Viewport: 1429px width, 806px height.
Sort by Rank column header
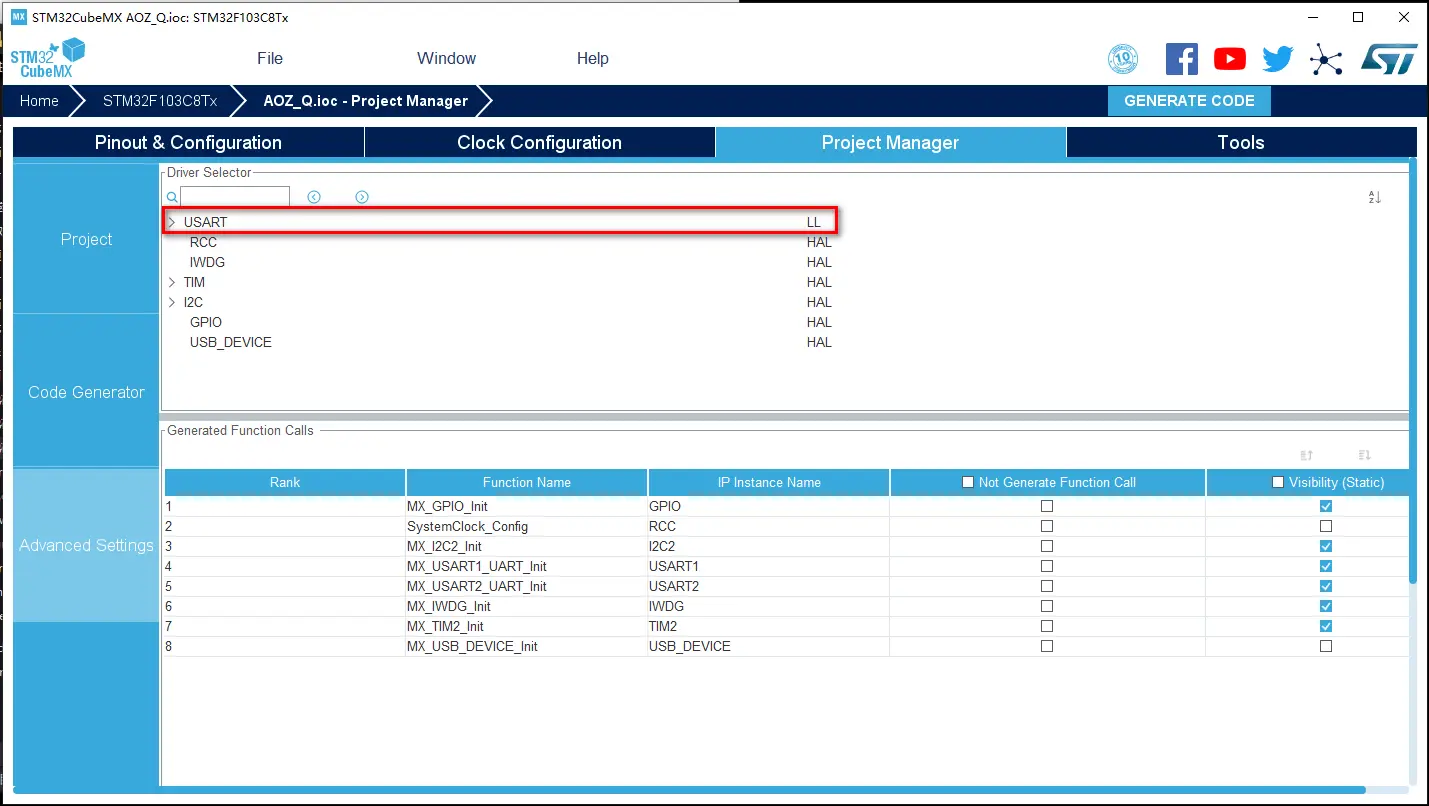[285, 482]
